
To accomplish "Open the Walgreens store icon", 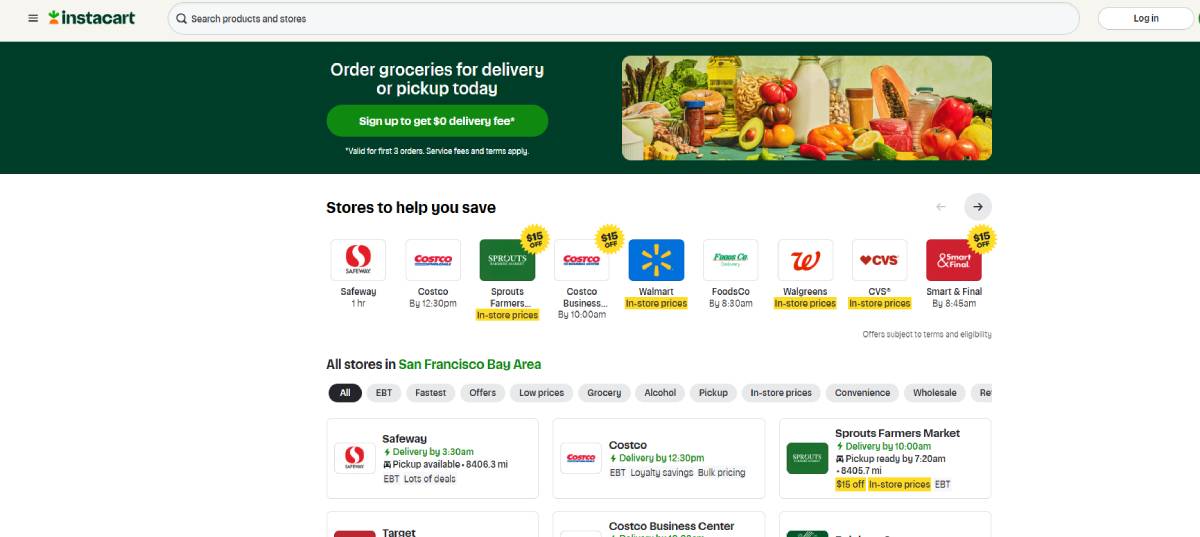I will click(x=805, y=260).
